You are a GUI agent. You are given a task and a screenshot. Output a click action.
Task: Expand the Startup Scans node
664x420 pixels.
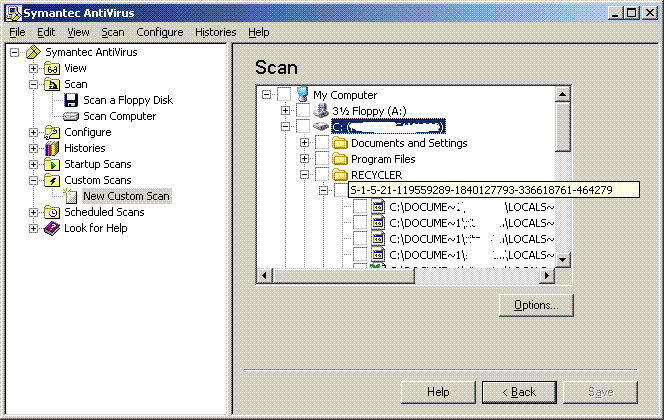(33, 164)
